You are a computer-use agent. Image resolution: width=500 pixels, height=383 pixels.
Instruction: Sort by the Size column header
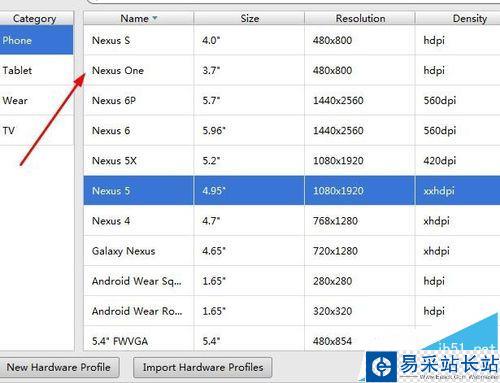[x=249, y=18]
